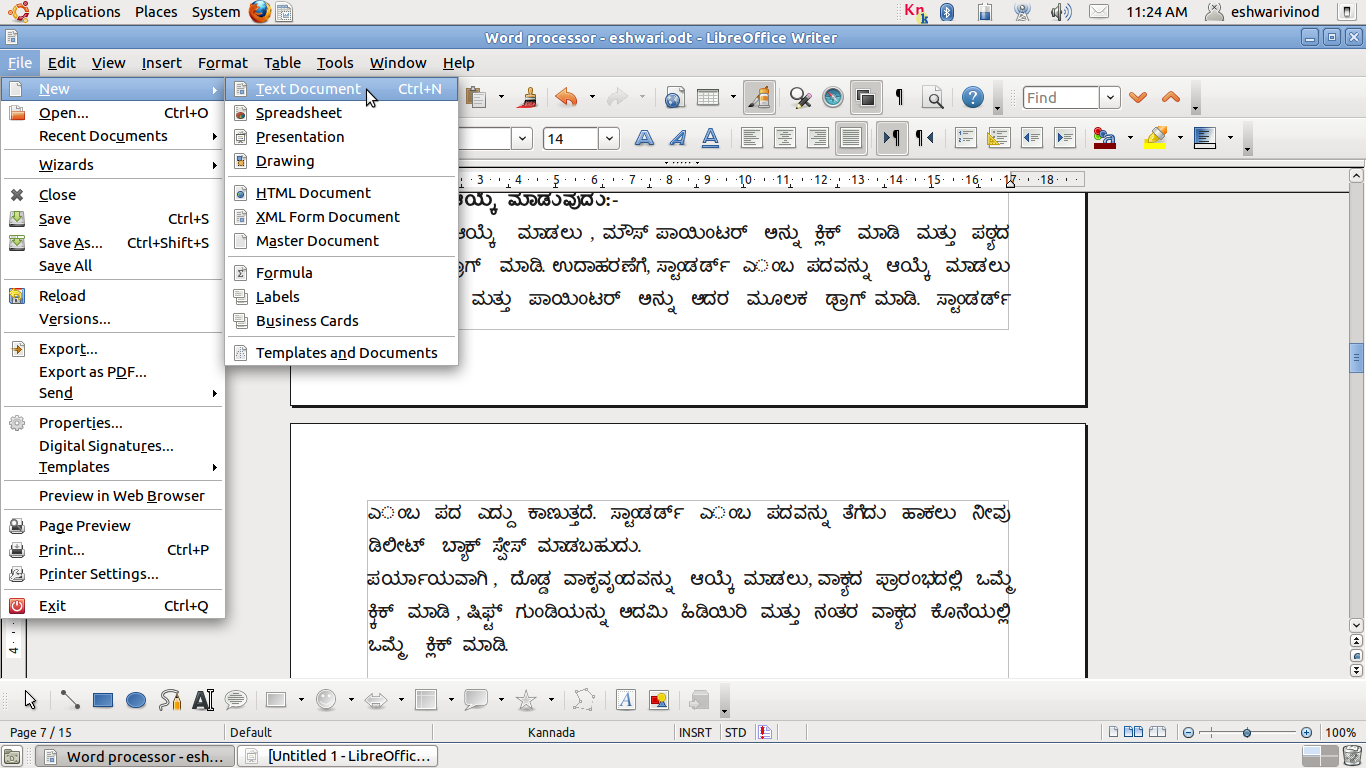Click the Format Paintbrush icon
The height and width of the screenshot is (768, 1366).
click(529, 97)
